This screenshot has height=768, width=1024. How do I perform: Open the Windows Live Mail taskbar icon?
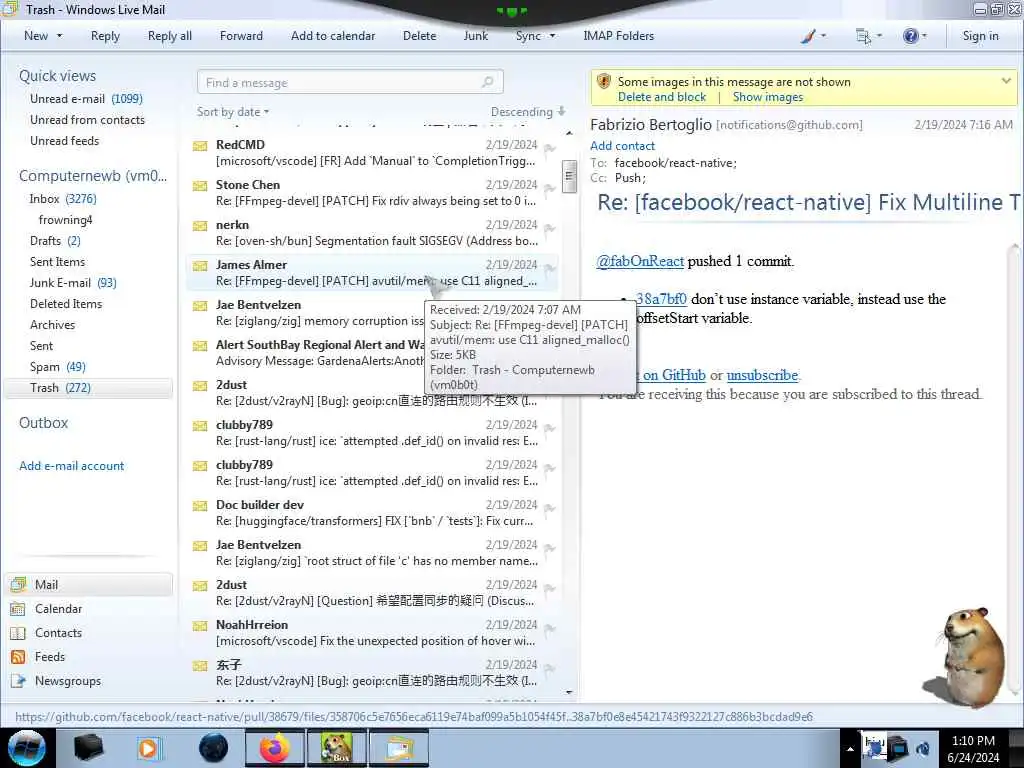tap(399, 748)
